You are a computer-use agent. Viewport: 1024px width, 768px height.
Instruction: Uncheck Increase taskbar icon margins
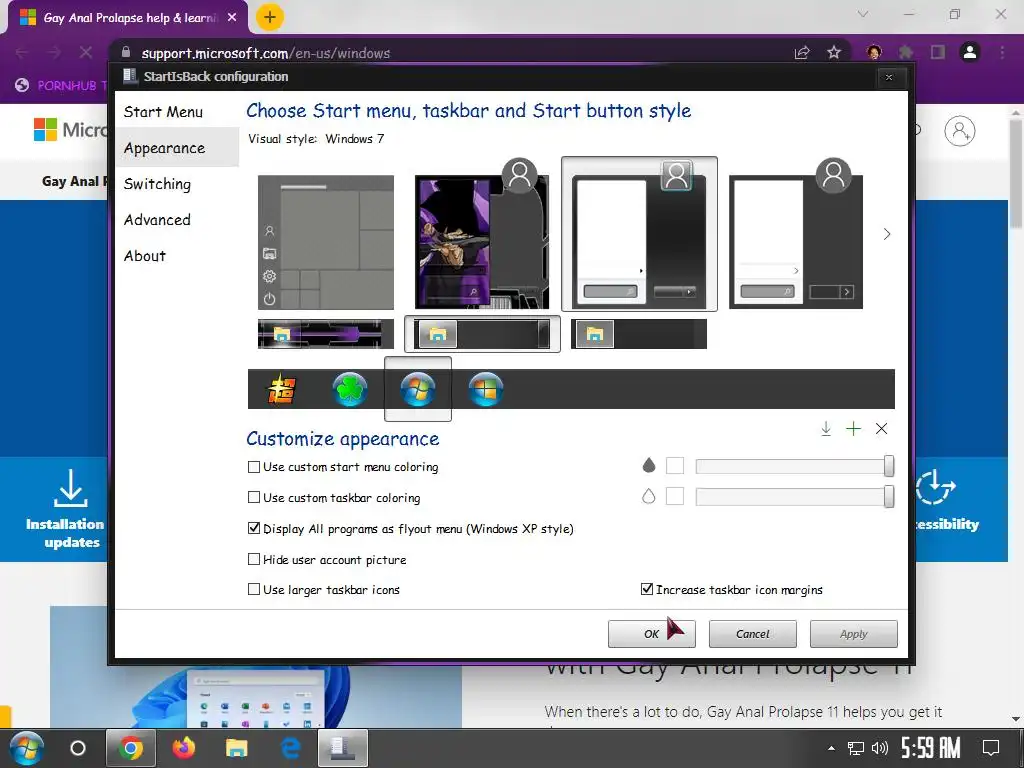point(647,589)
